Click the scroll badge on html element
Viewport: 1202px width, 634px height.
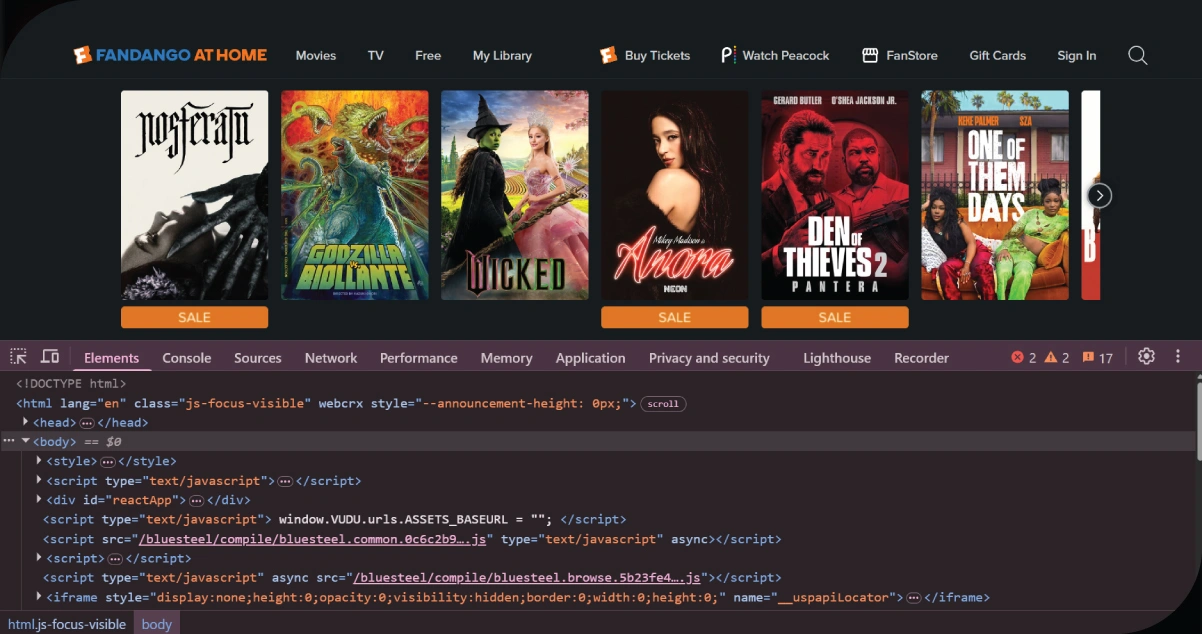(x=663, y=404)
